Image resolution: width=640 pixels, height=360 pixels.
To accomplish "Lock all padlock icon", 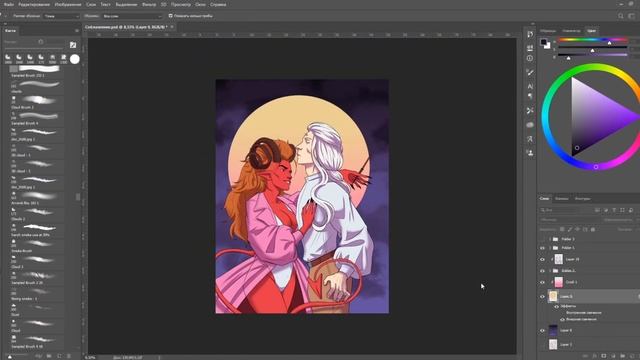I will point(593,229).
